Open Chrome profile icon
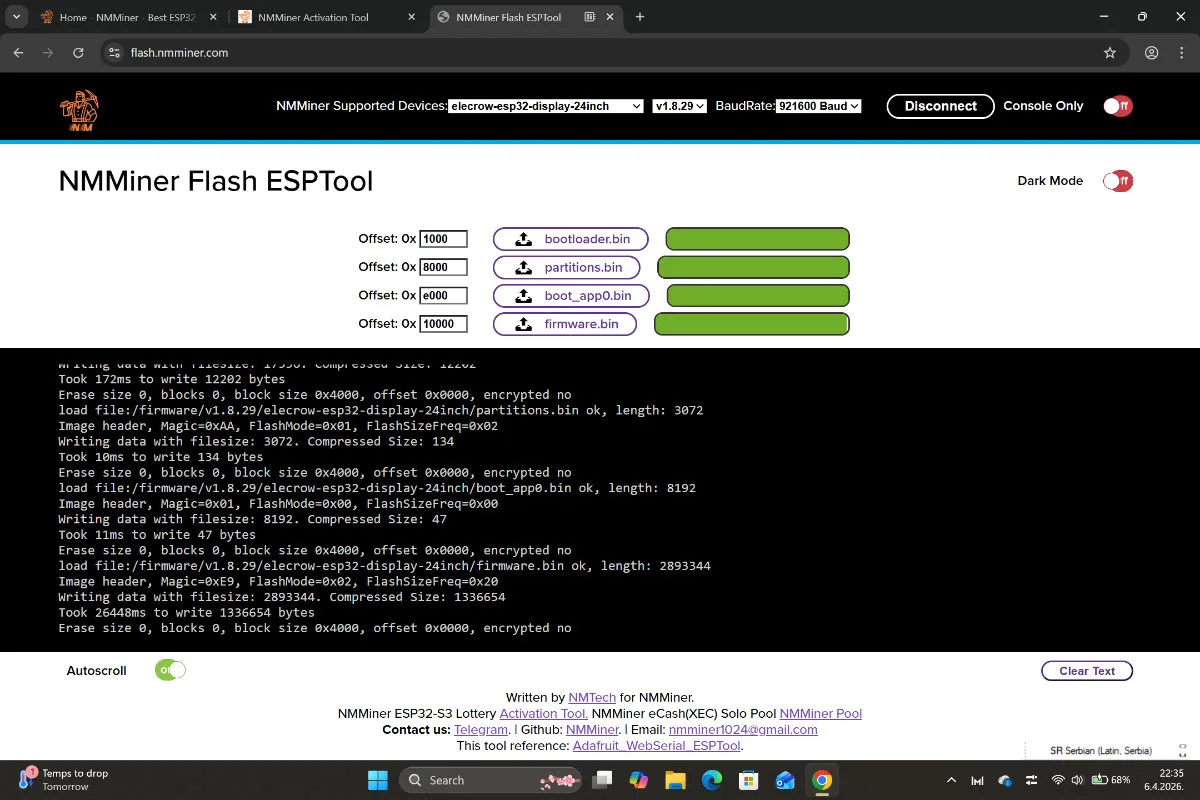 pyautogui.click(x=1151, y=53)
